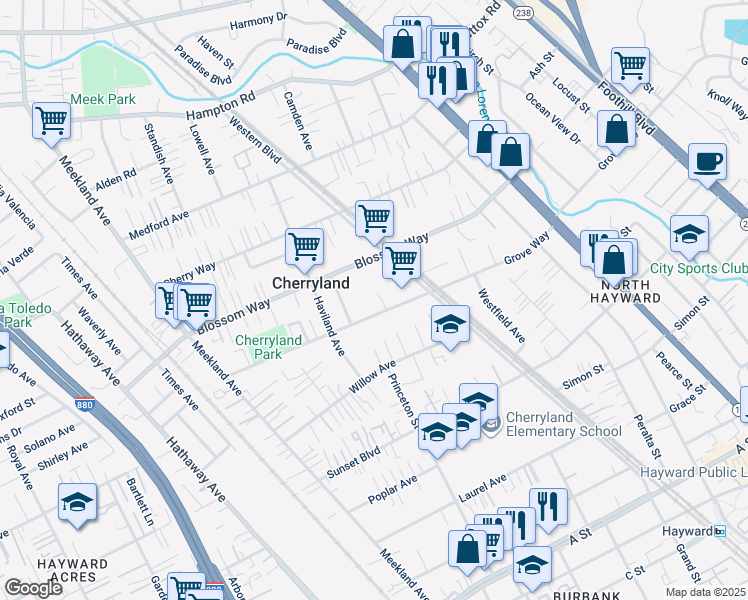The image size is (748, 600).
Task: Select the Harmony Dr street label
Action: tap(258, 21)
